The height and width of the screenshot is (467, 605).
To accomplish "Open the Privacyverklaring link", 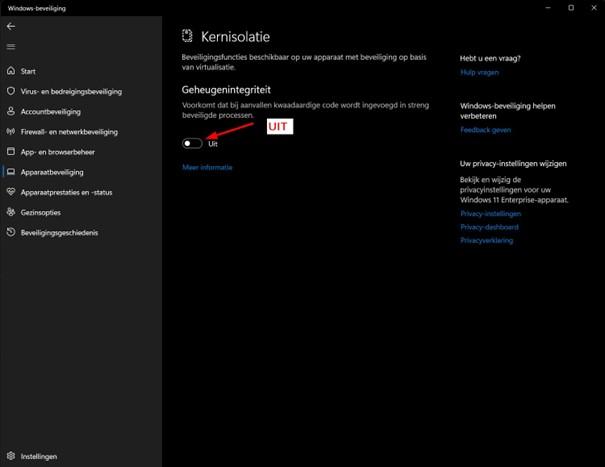I will (487, 240).
